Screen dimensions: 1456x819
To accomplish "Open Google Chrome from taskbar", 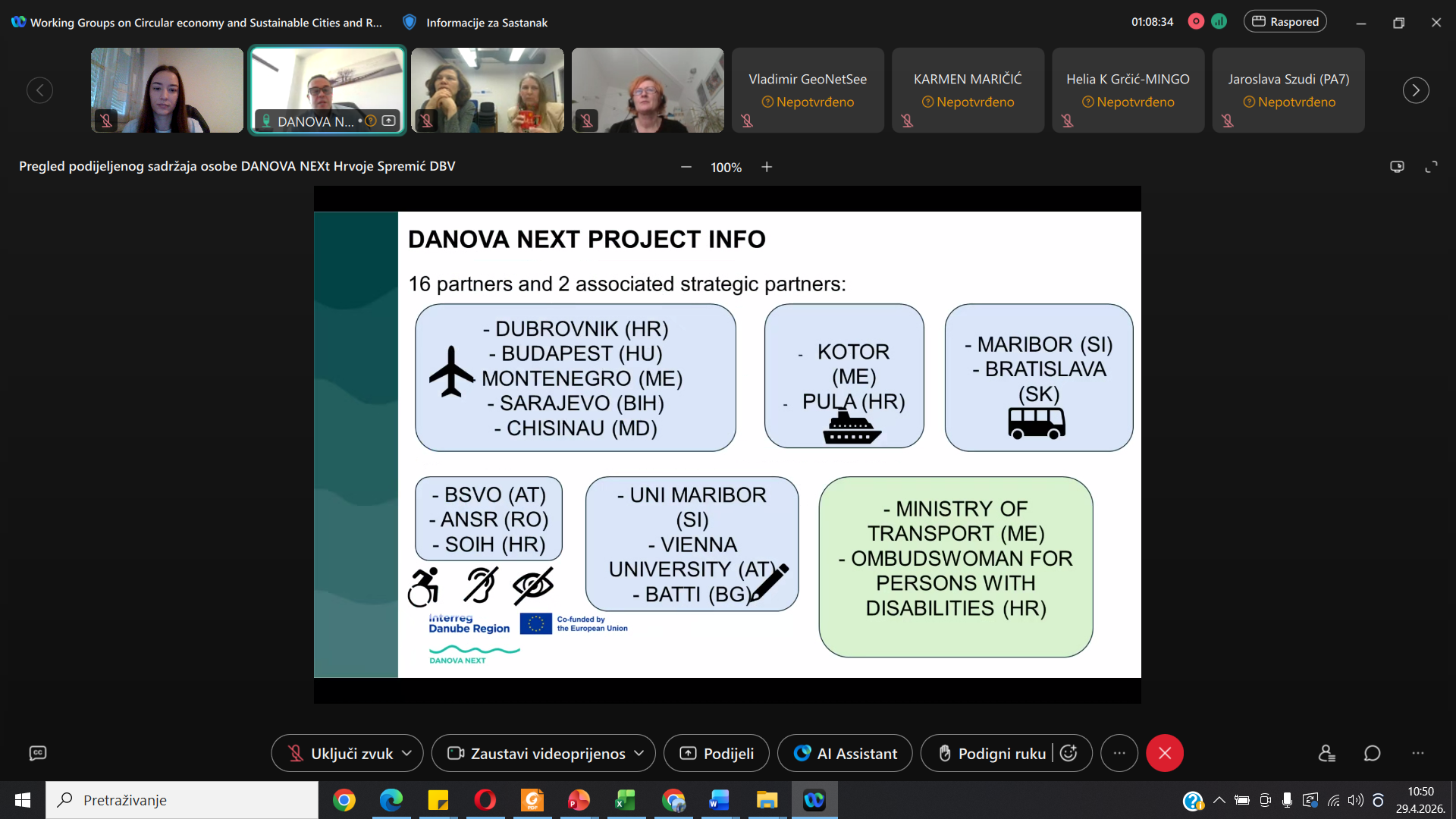I will pos(344,800).
